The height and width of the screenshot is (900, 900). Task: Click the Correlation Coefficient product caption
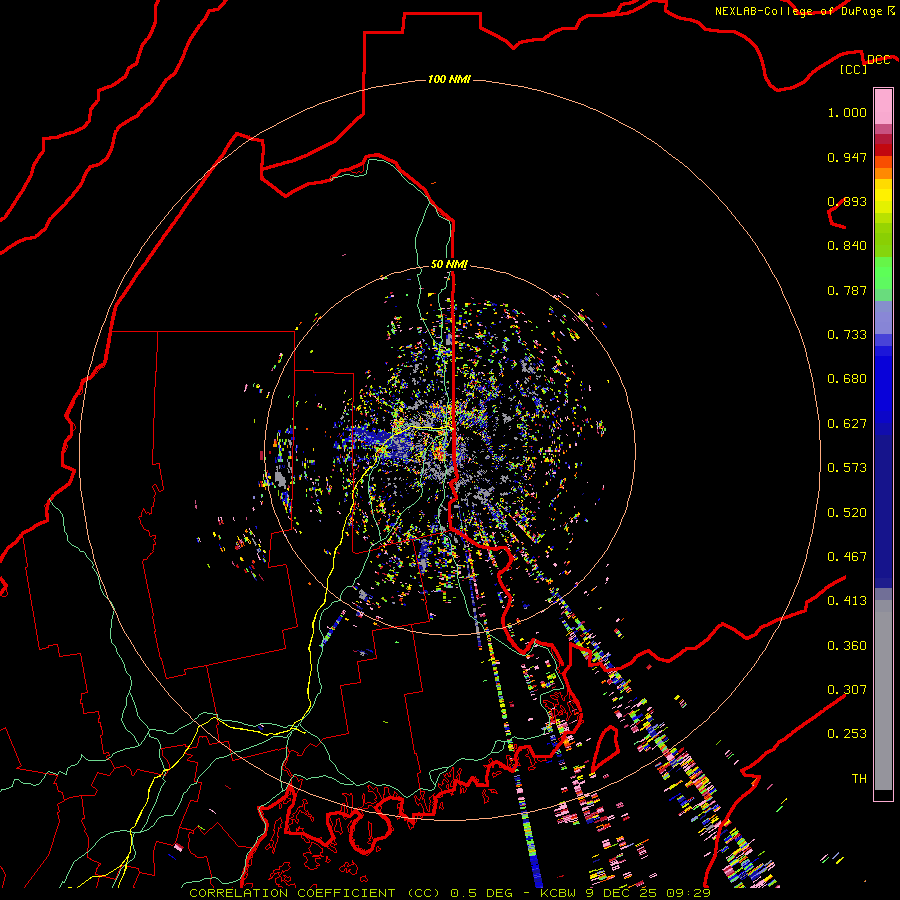tap(450, 893)
